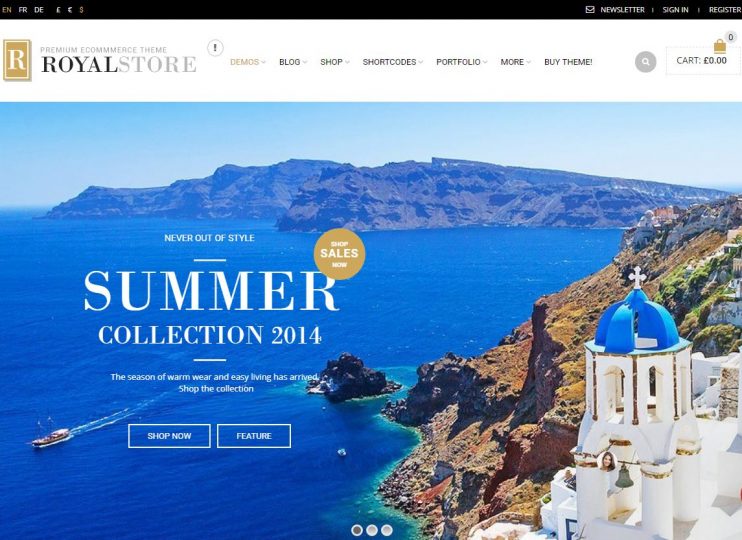Click the newsletter envelope icon
This screenshot has height=540, width=742.
(590, 9)
